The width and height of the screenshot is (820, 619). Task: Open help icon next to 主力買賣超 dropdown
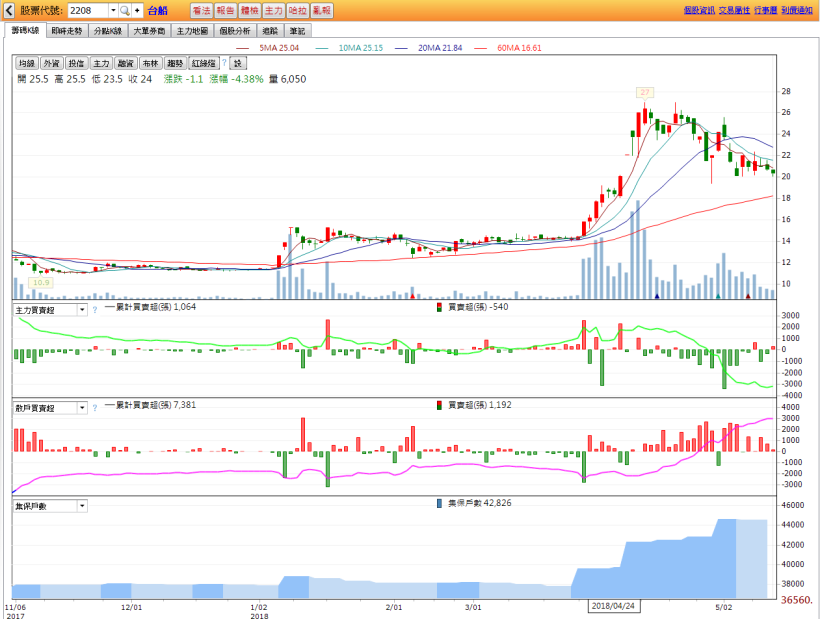coord(95,310)
